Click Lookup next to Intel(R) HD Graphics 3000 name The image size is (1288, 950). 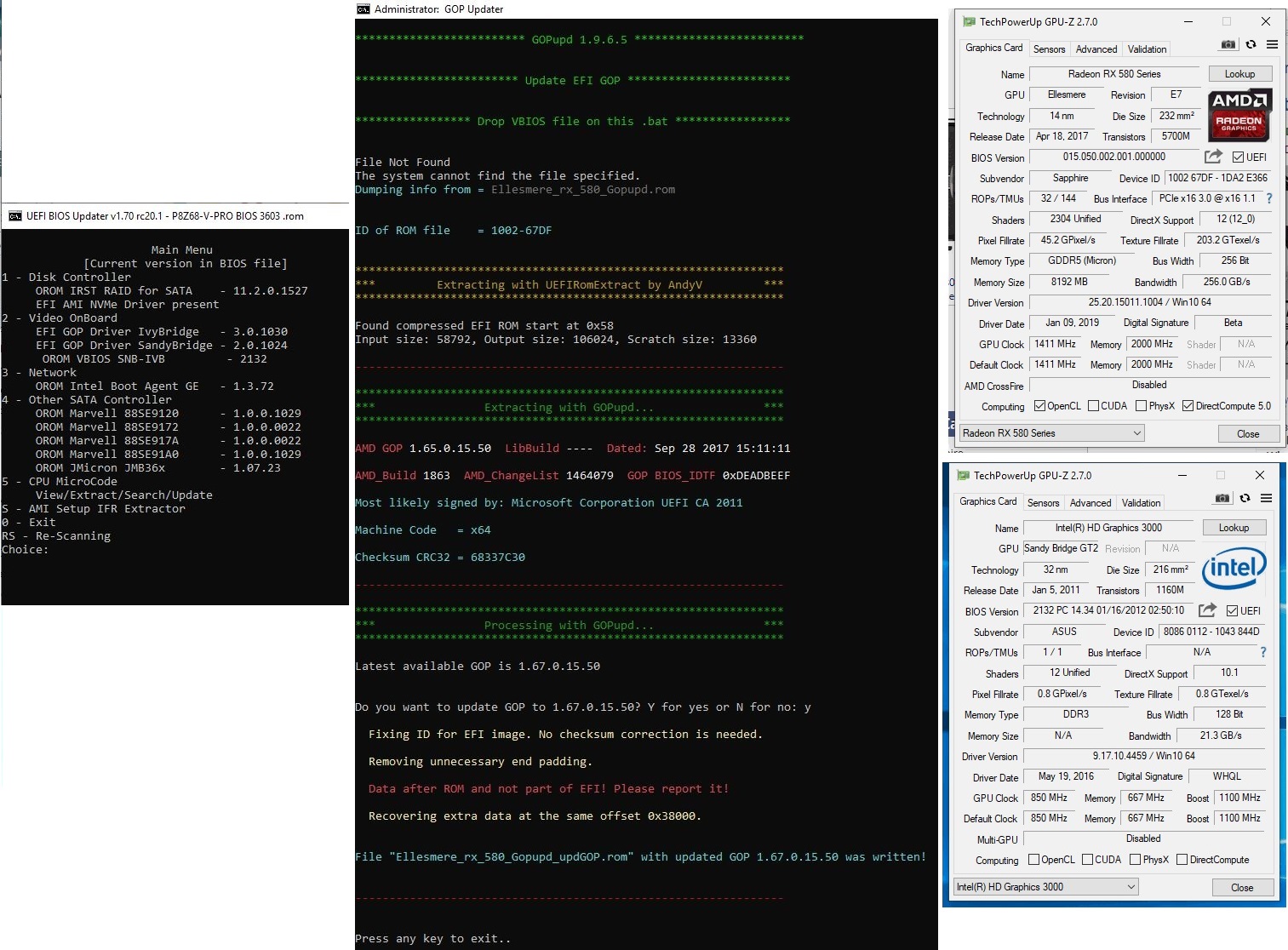(1234, 528)
